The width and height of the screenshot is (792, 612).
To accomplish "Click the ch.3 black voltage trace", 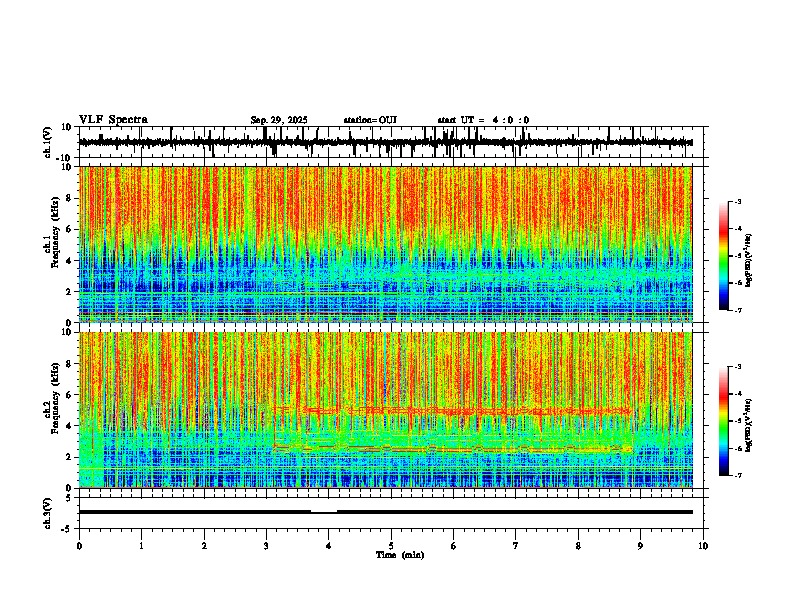I will (385, 512).
